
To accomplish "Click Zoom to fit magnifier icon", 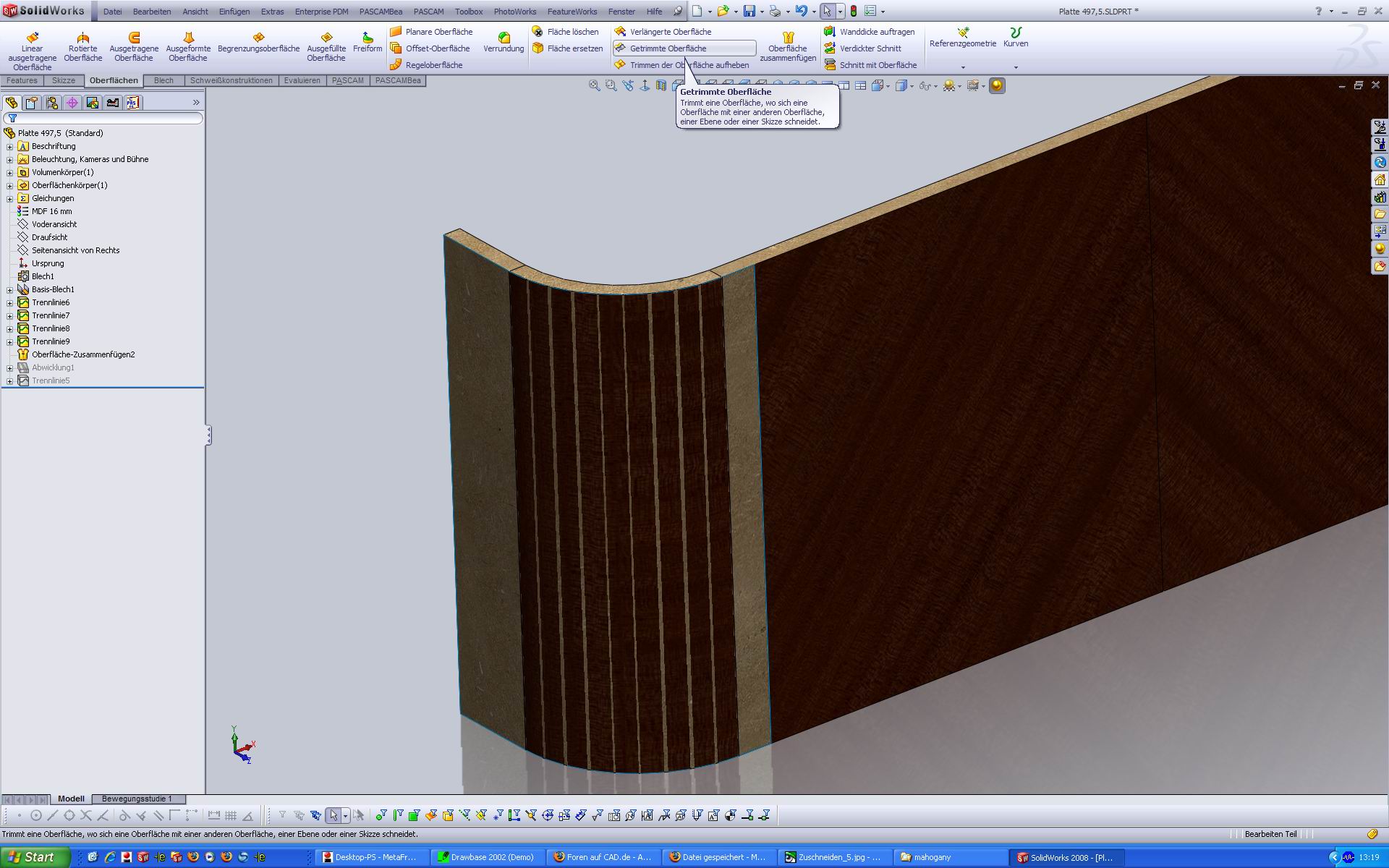I will pyautogui.click(x=594, y=85).
